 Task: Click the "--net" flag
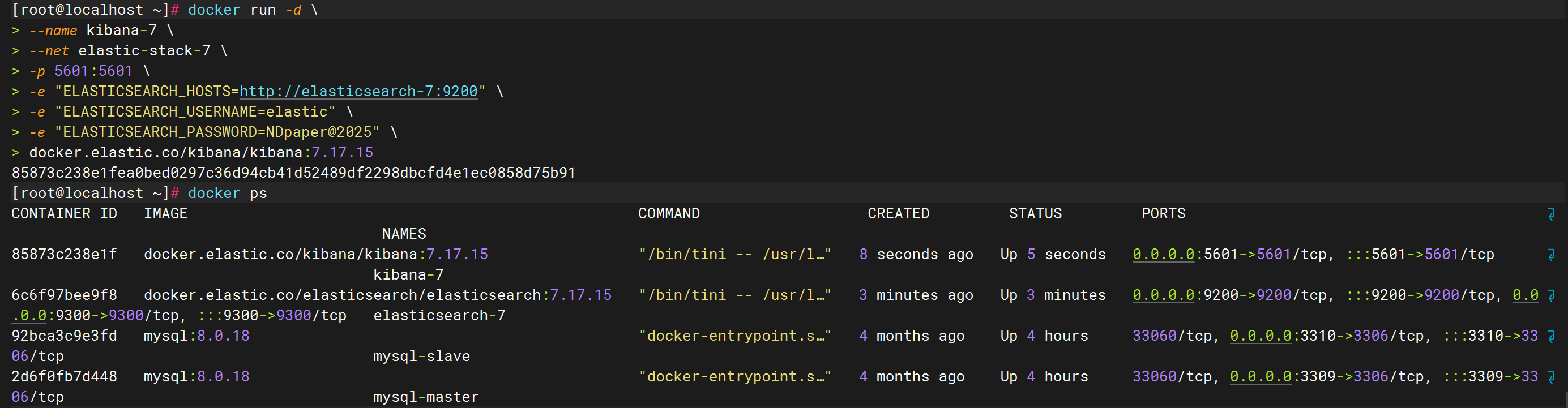click(x=49, y=50)
